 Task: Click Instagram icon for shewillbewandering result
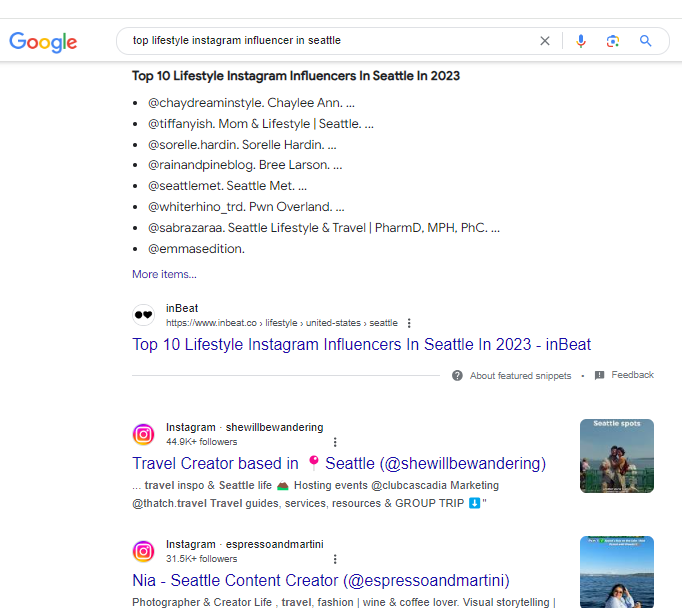pyautogui.click(x=144, y=434)
